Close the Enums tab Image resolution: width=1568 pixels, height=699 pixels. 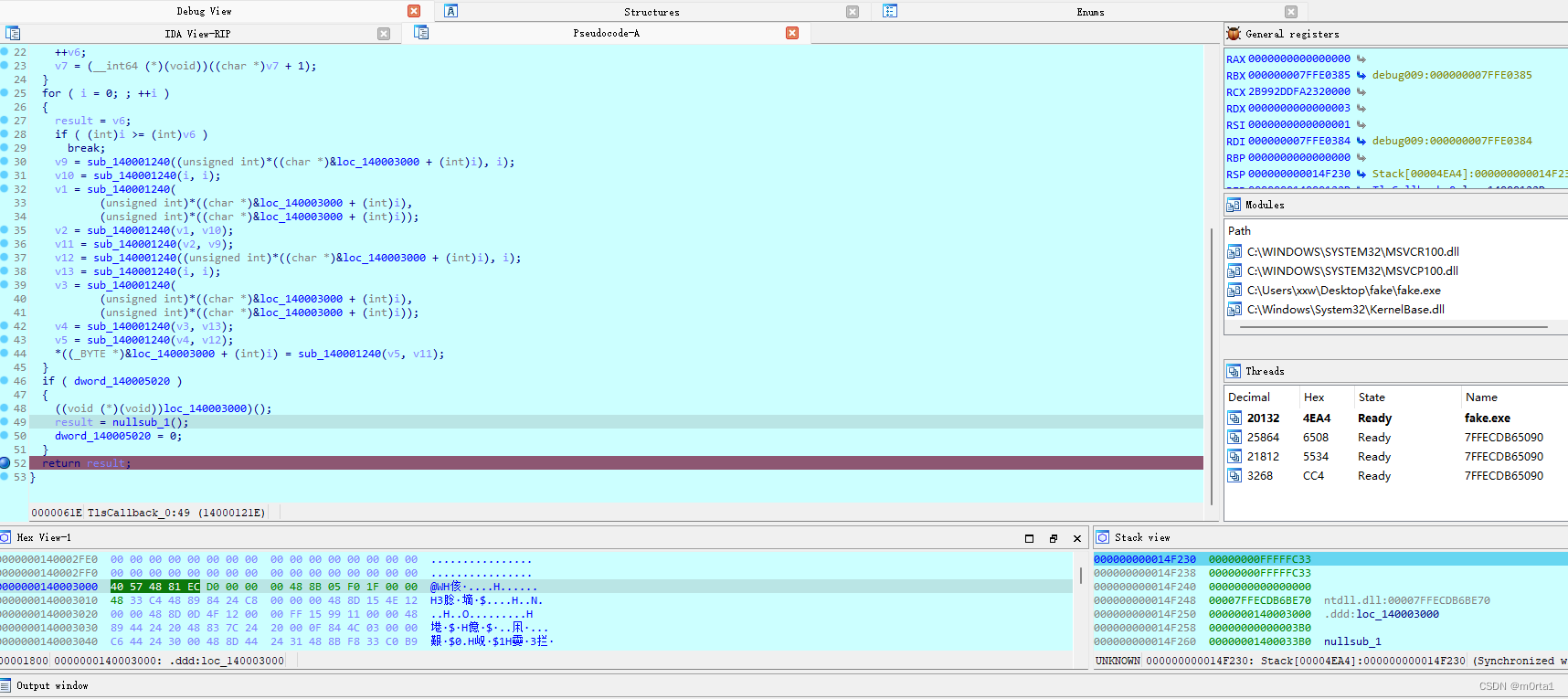click(1291, 12)
